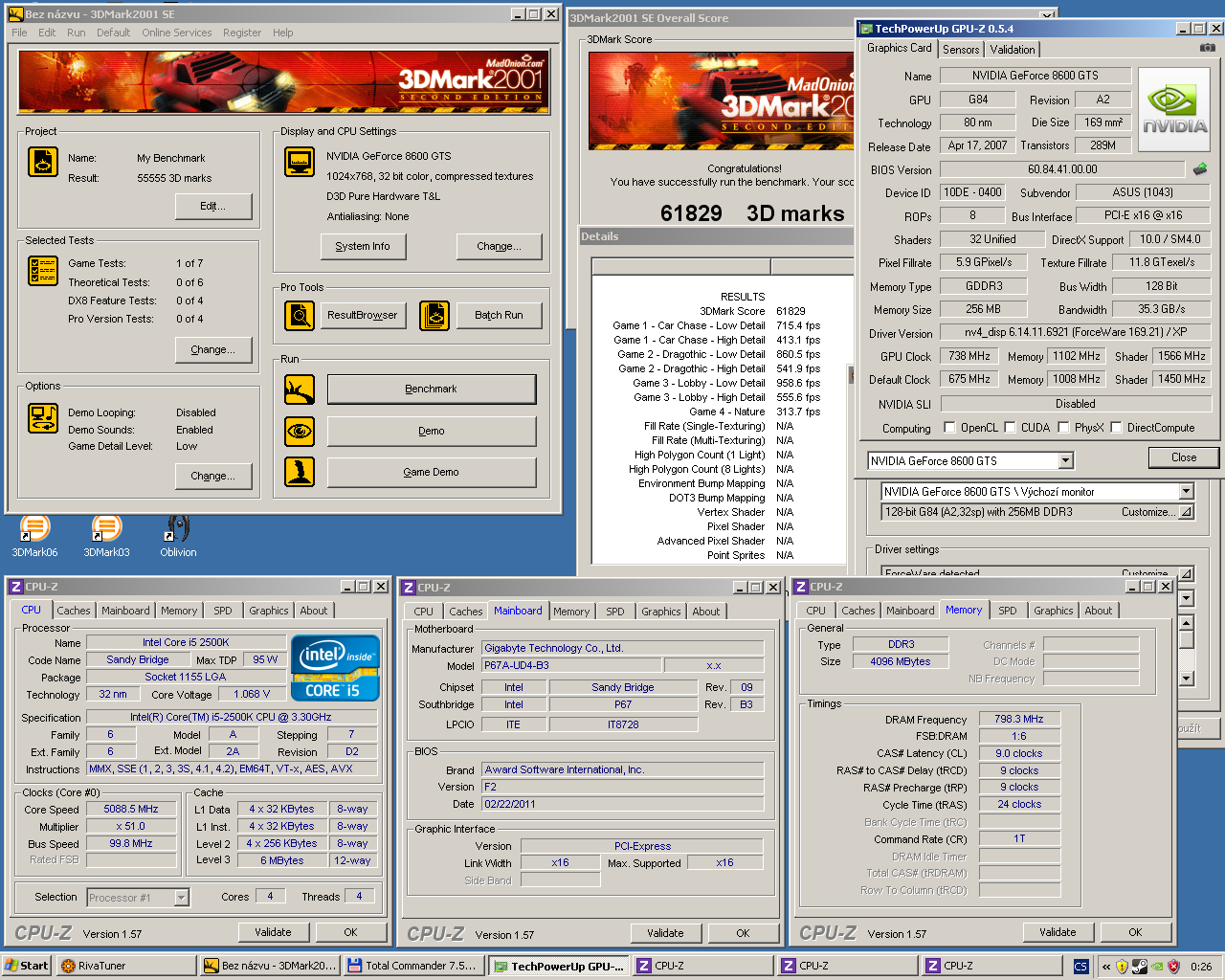Open the 3DMark03 desktop shortcut

(x=106, y=537)
